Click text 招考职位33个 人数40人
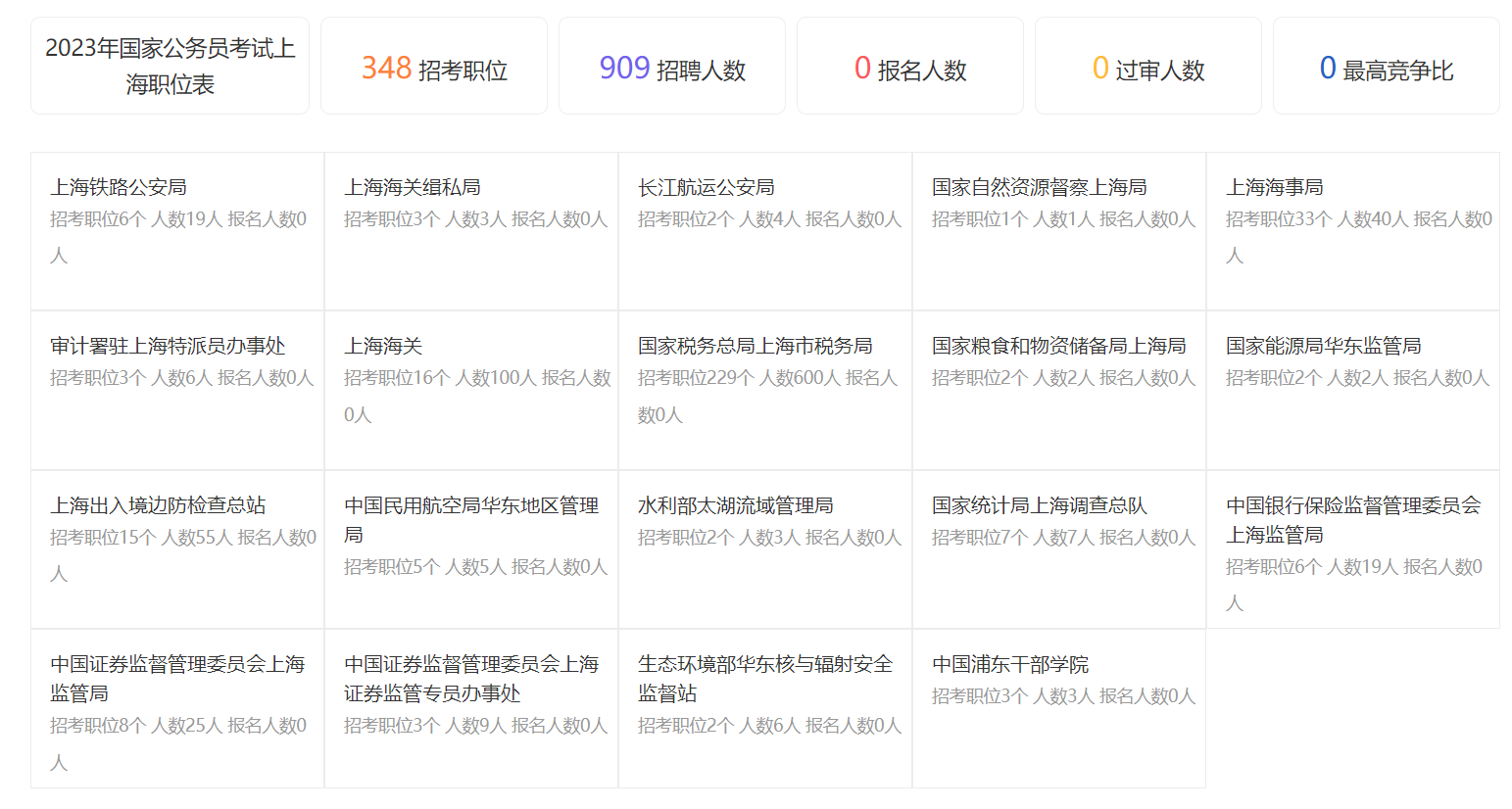1512x809 pixels. pyautogui.click(x=1317, y=219)
